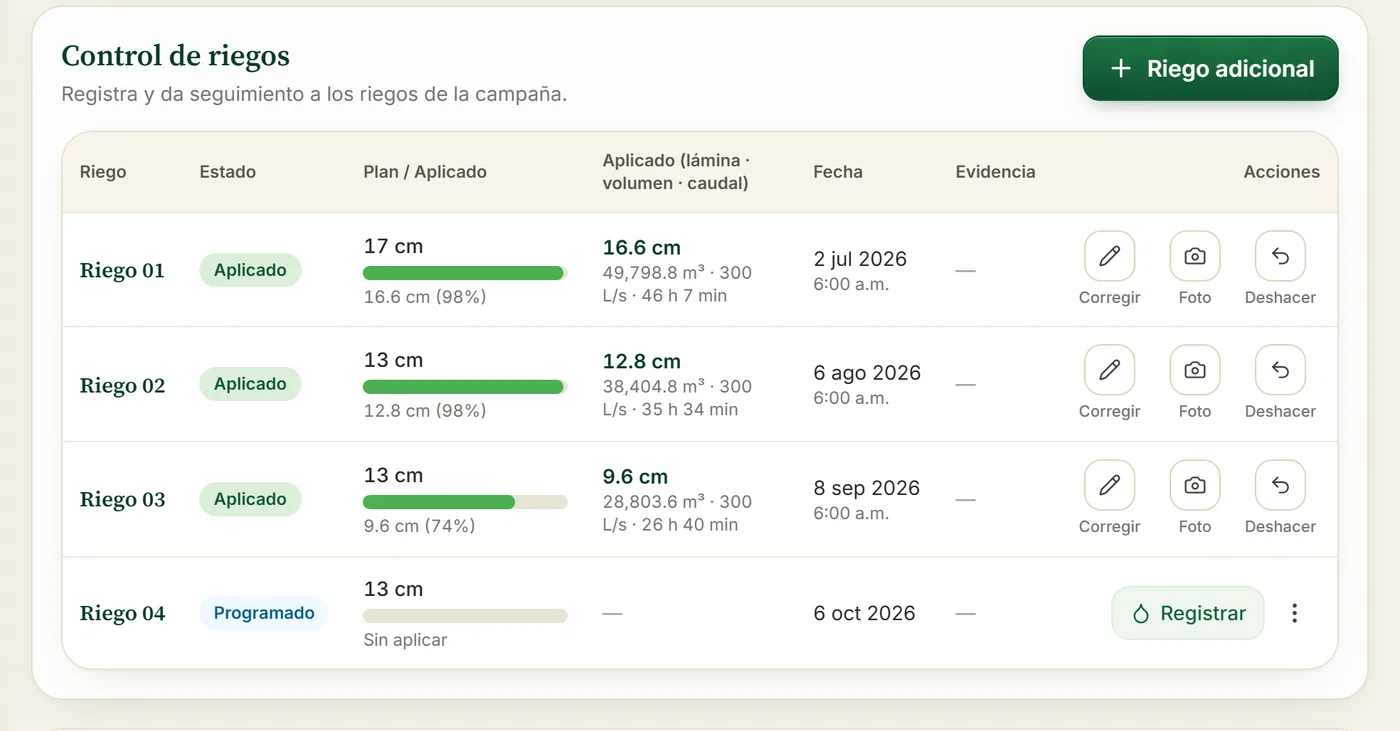Click the Acciones column header
Image resolution: width=1400 pixels, height=731 pixels.
1281,172
